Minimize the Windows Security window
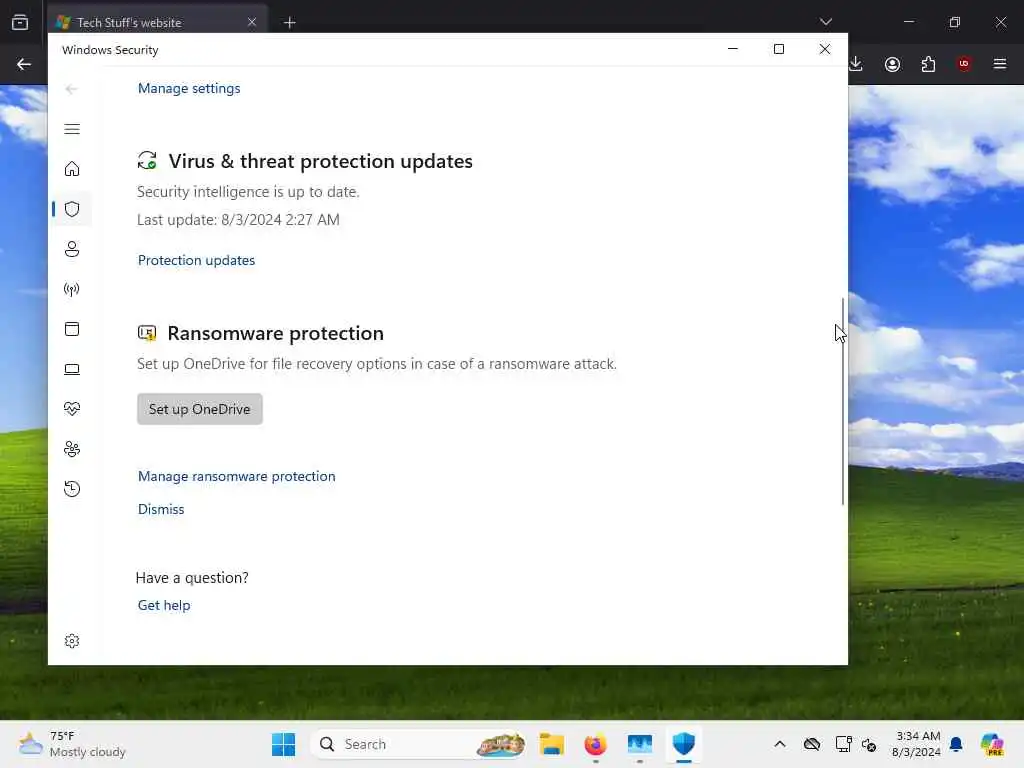Viewport: 1024px width, 768px height. (733, 49)
